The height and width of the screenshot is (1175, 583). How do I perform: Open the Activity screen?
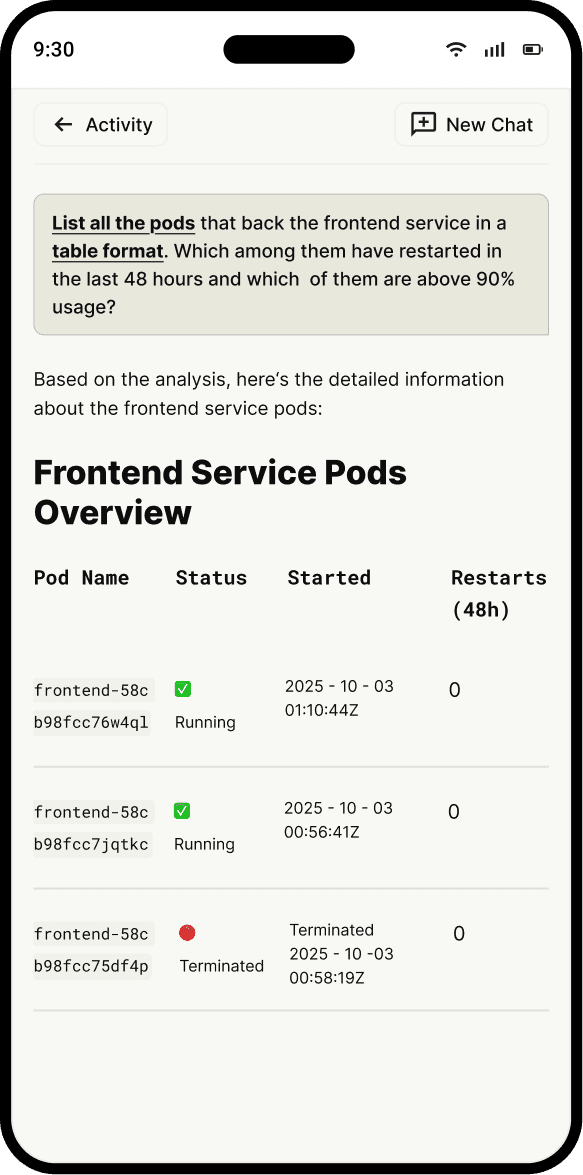100,124
